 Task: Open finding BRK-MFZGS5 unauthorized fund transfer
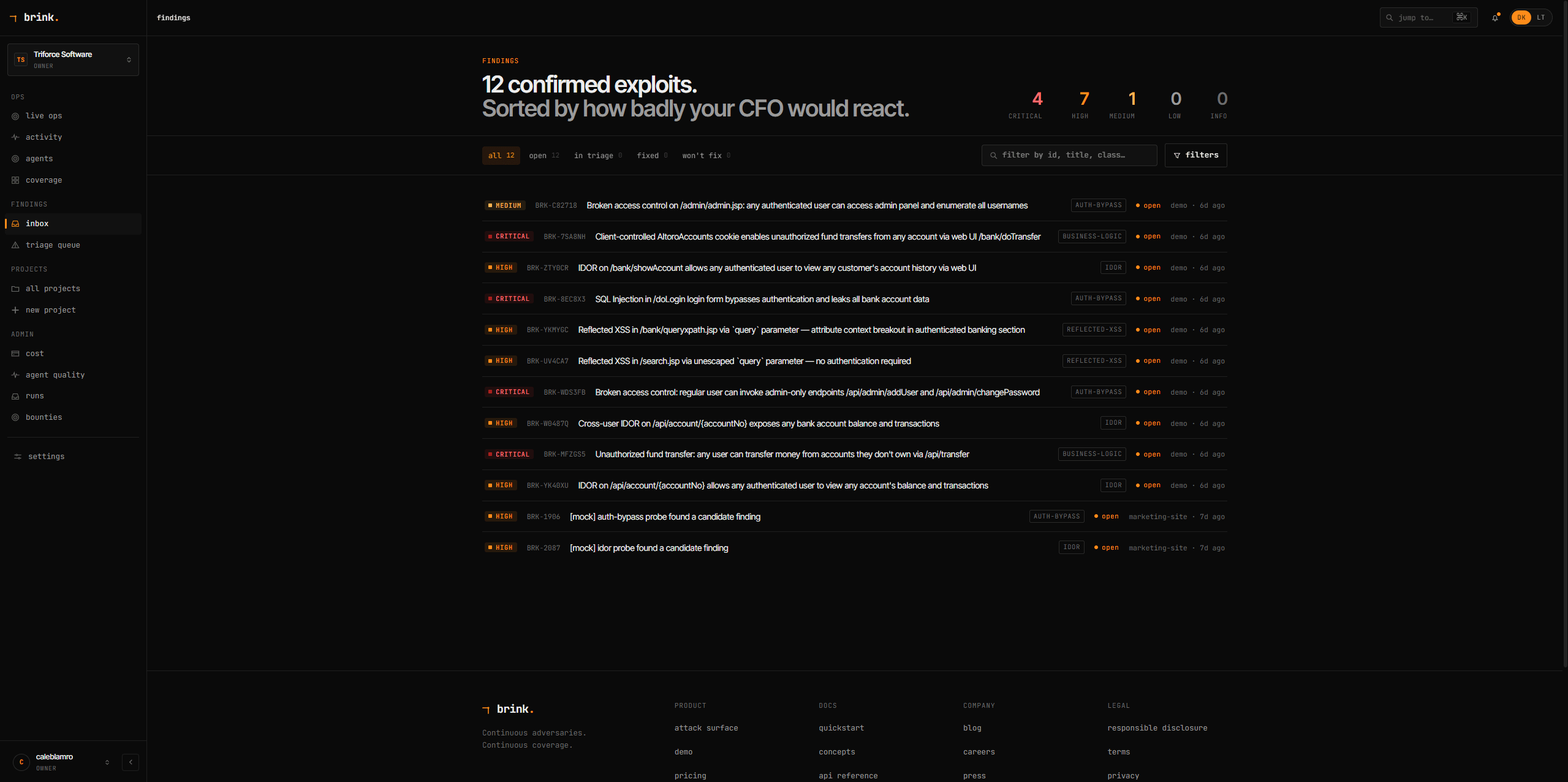point(854,454)
